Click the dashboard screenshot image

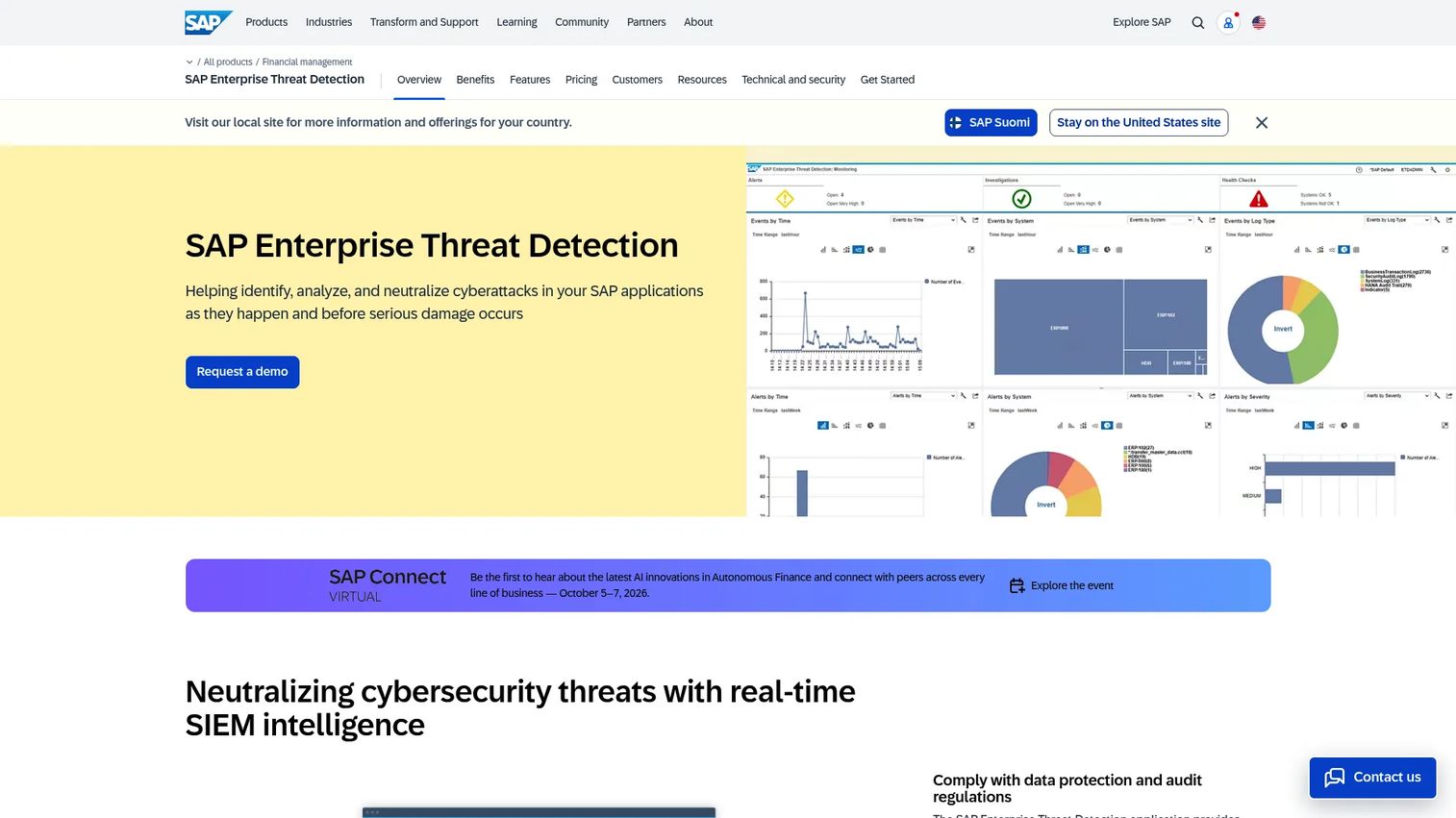pyautogui.click(x=1101, y=339)
